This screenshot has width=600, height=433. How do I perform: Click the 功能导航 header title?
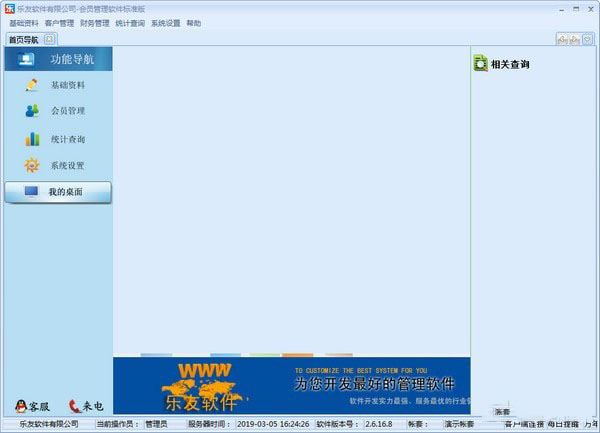pyautogui.click(x=72, y=59)
